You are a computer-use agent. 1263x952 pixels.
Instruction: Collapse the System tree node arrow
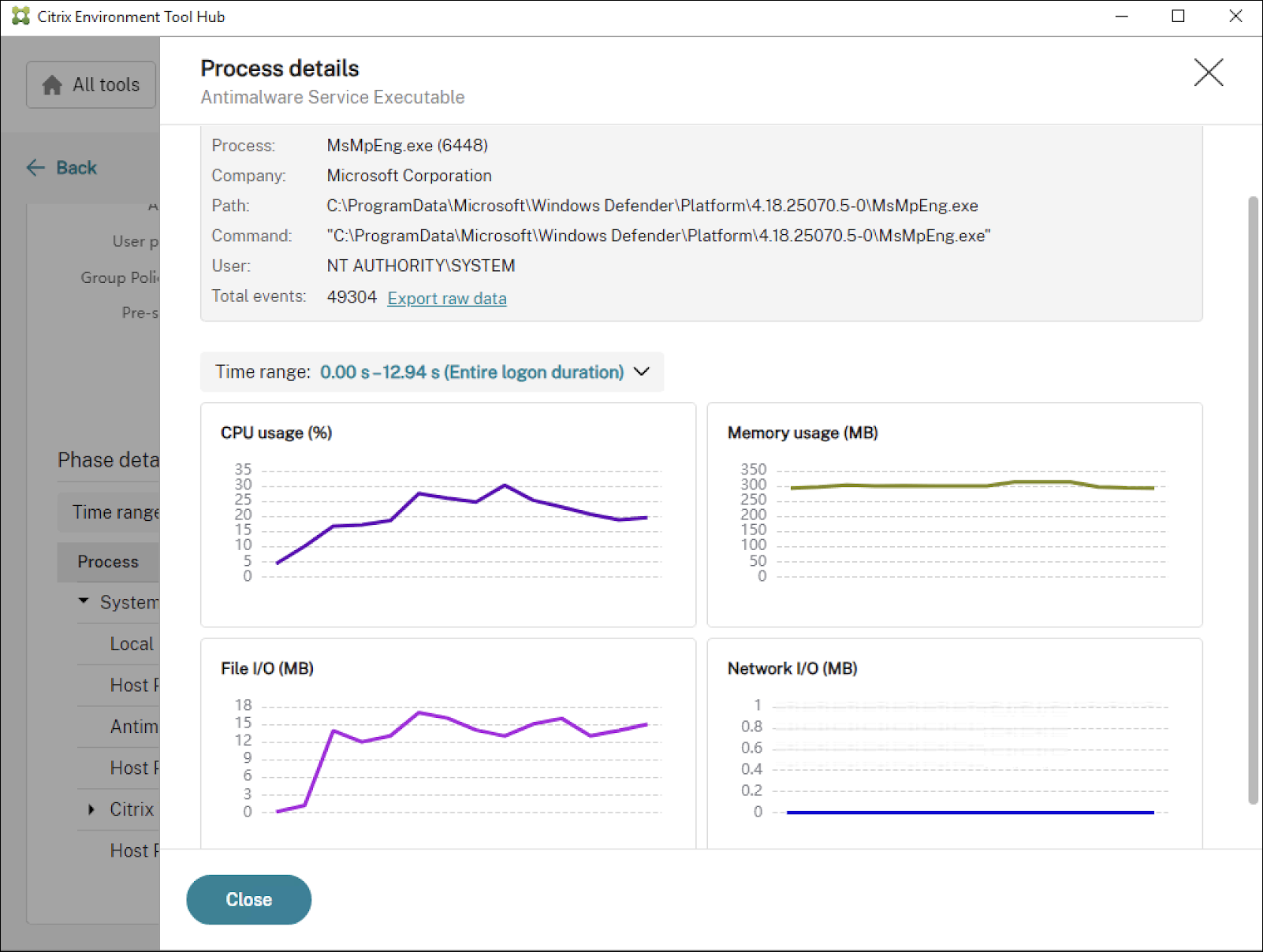[84, 601]
